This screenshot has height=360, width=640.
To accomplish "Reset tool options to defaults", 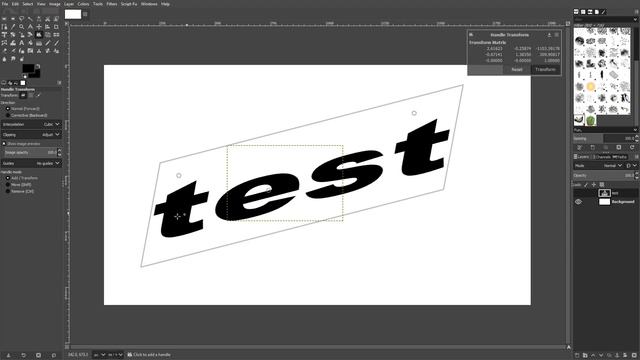I will (x=53, y=355).
